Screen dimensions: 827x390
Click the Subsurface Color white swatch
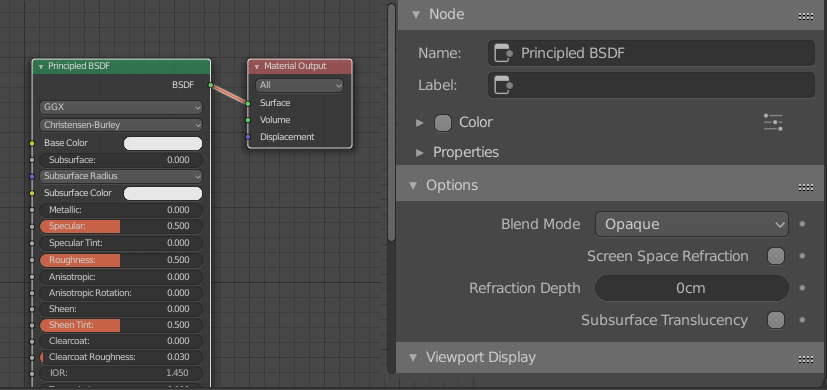pos(163,193)
